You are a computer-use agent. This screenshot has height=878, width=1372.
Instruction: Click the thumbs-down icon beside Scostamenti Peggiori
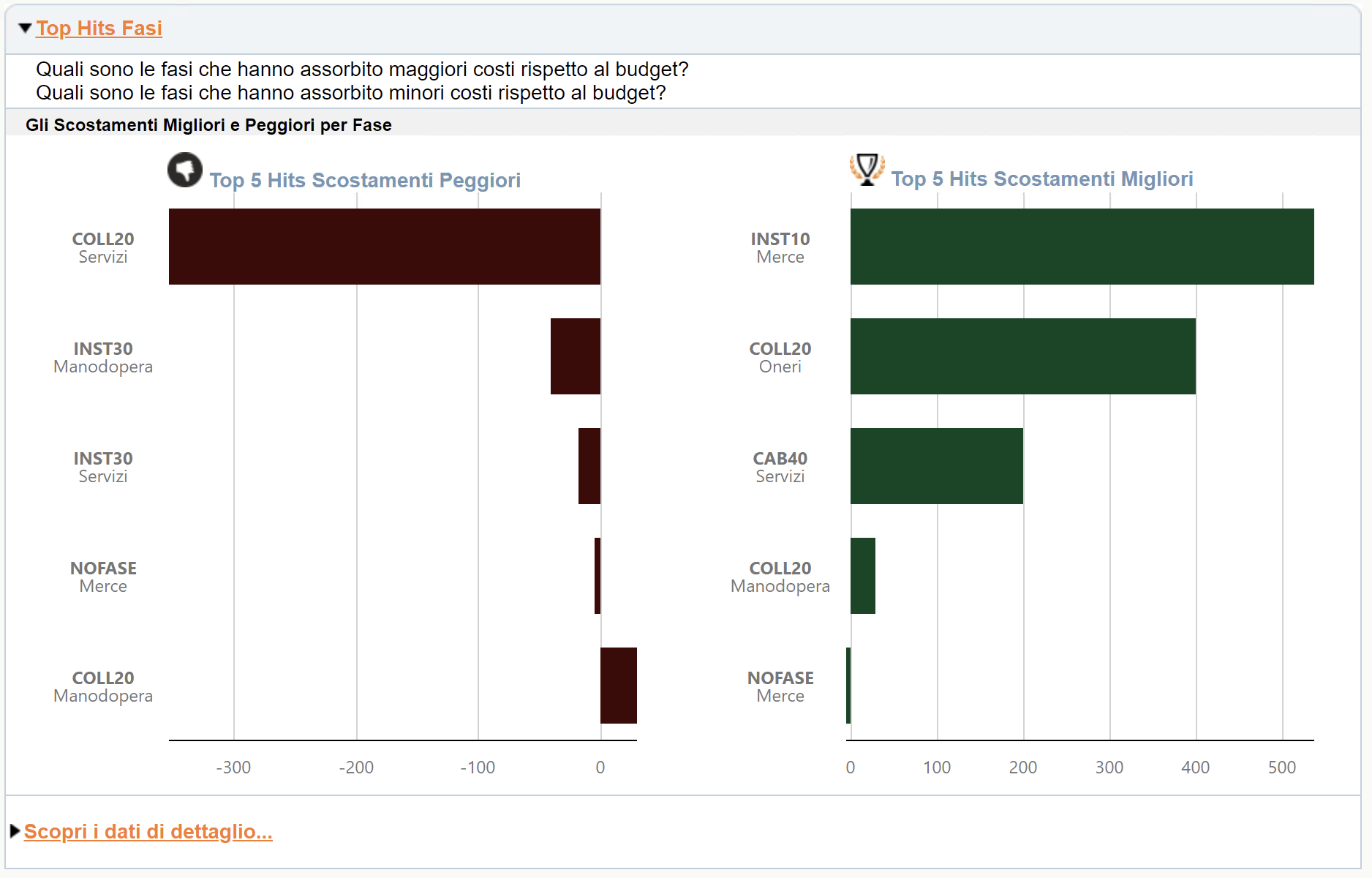[185, 170]
